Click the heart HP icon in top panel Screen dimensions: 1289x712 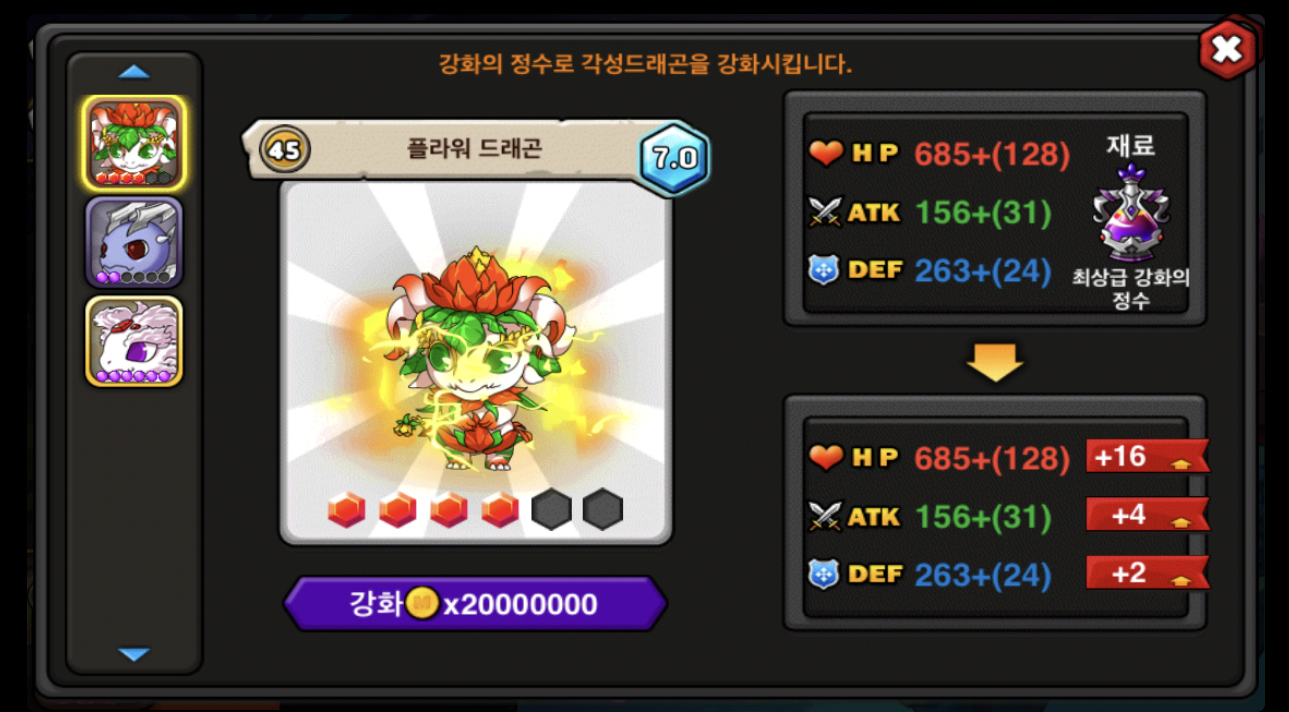[x=826, y=153]
